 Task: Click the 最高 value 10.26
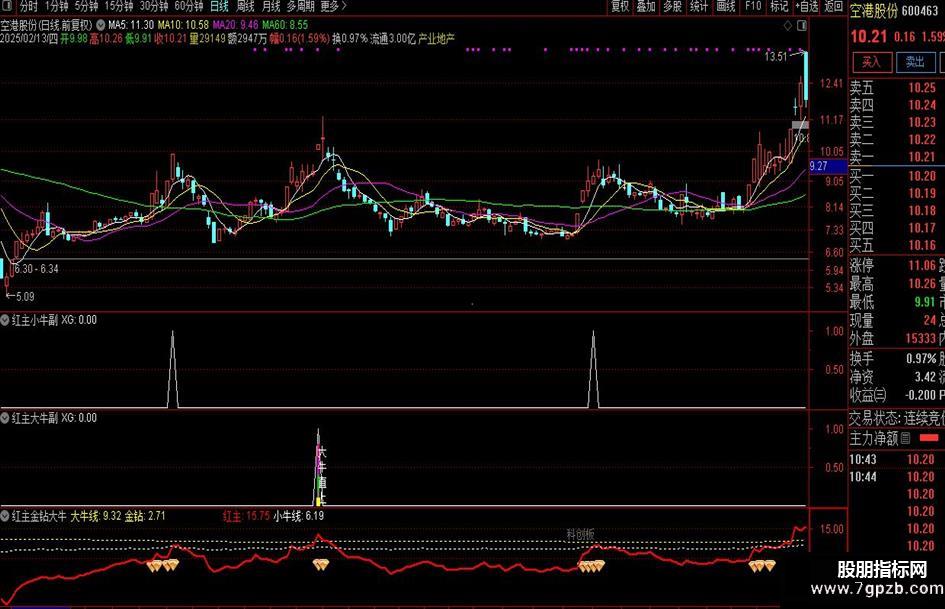922,283
